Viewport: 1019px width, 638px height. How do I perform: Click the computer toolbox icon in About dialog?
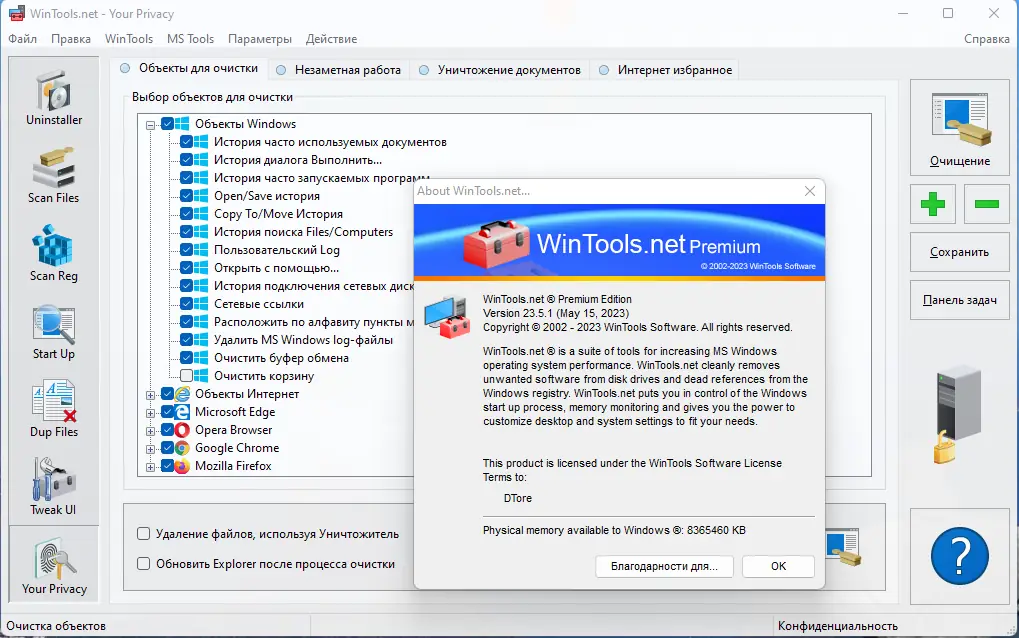pyautogui.click(x=447, y=316)
